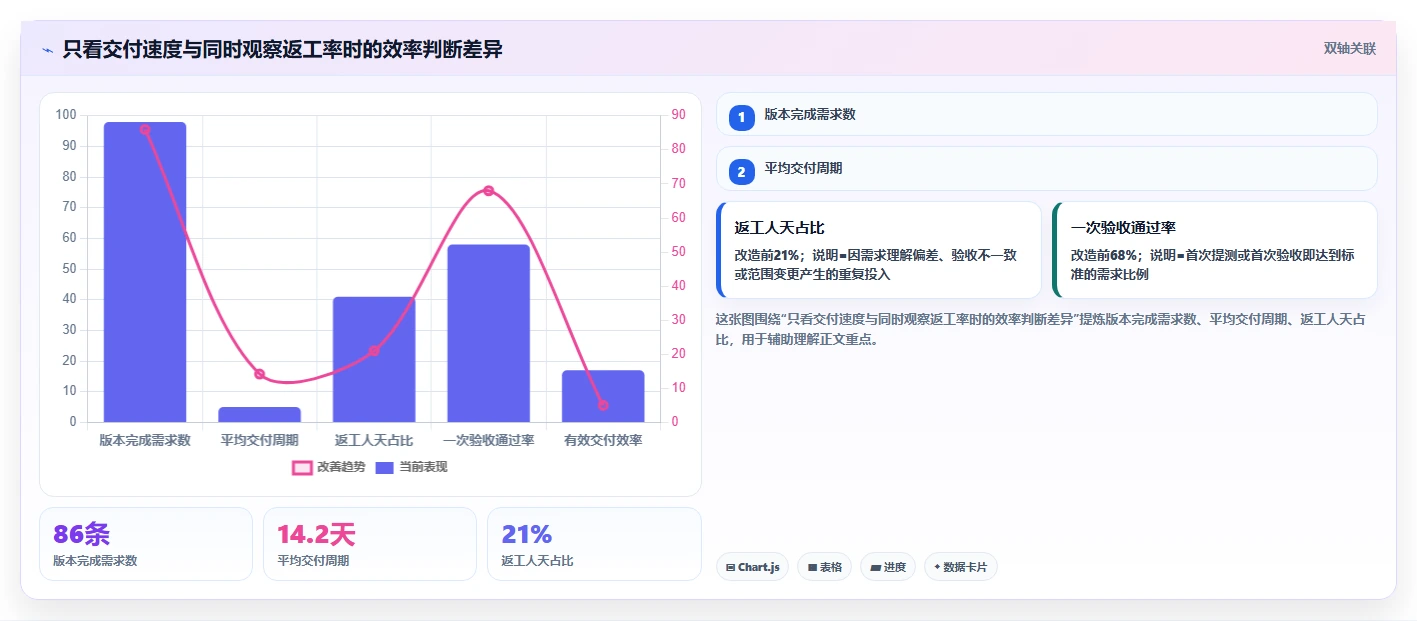Click the 数据卡片 tag
This screenshot has width=1417, height=621.
pyautogui.click(x=960, y=567)
